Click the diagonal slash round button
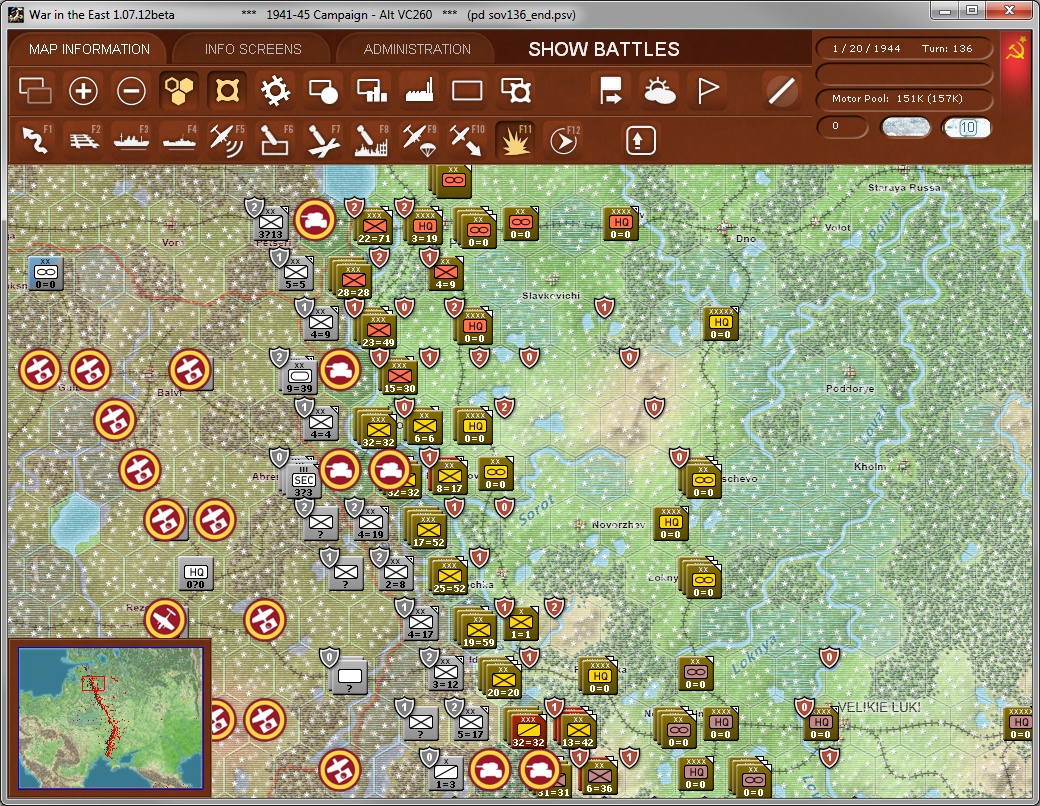This screenshot has height=806, width=1040. tap(781, 91)
